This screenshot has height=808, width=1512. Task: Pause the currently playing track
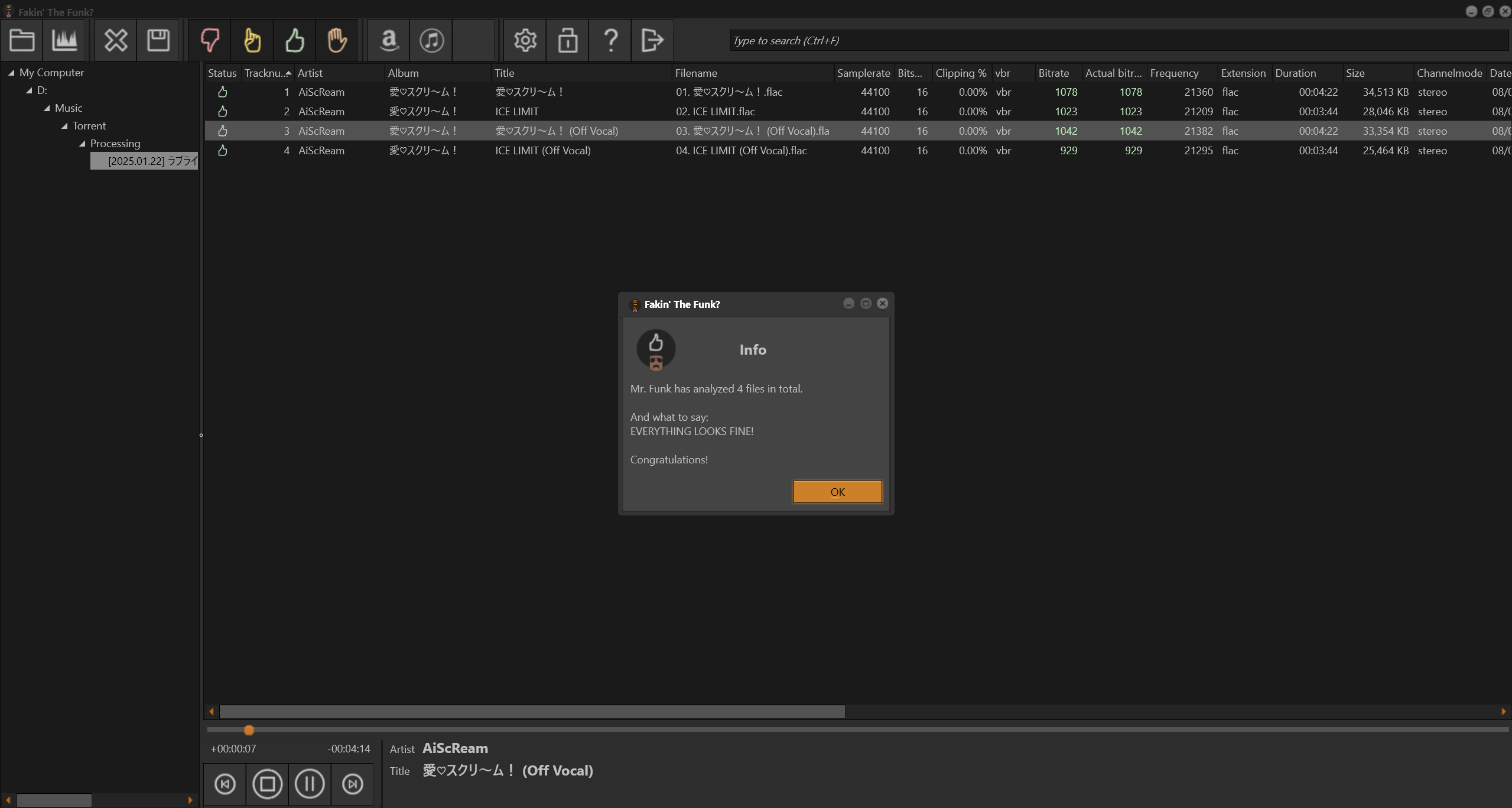tap(310, 784)
